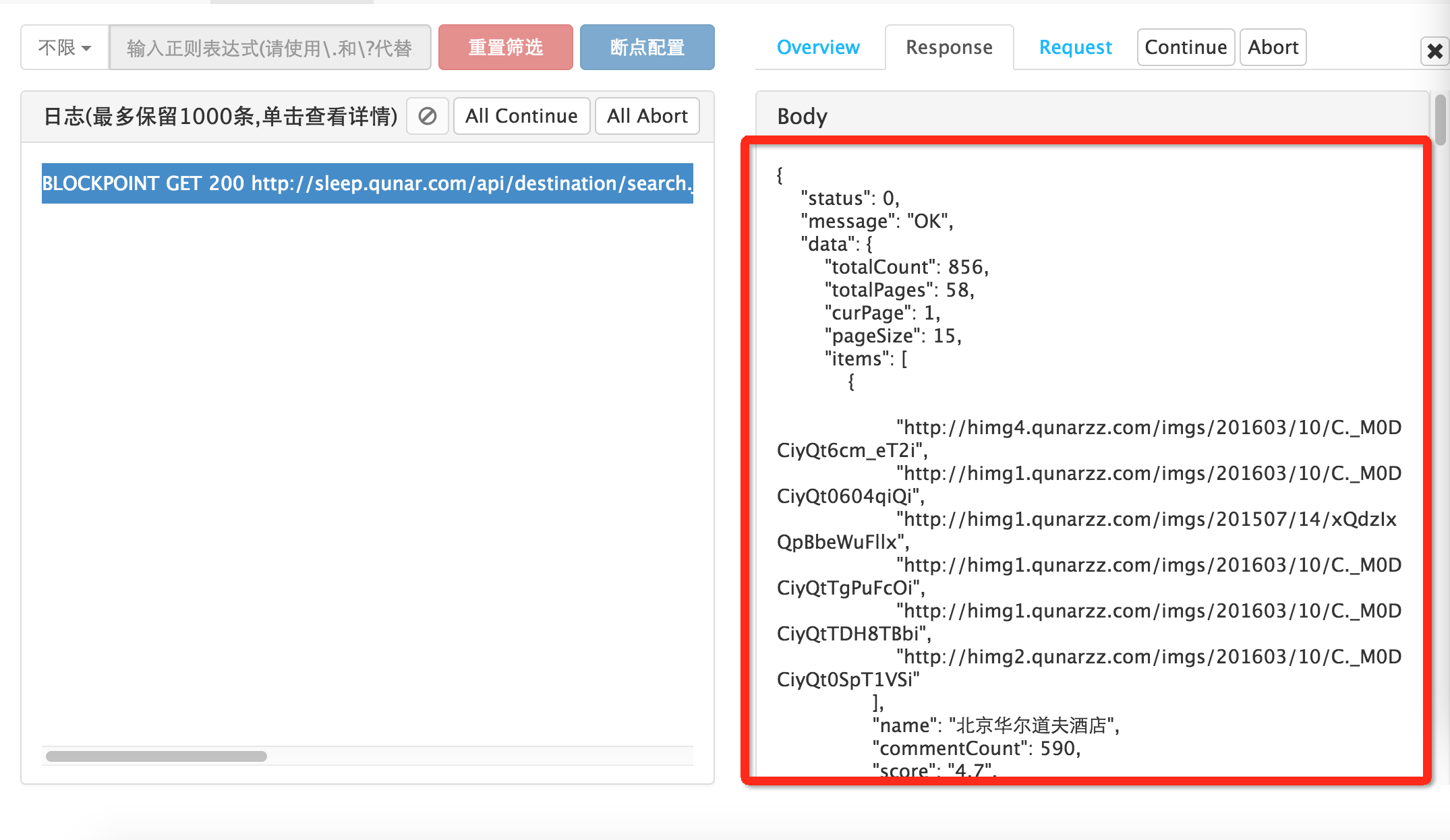Switch to the Request tab
Image resolution: width=1450 pixels, height=840 pixels.
tap(1075, 47)
